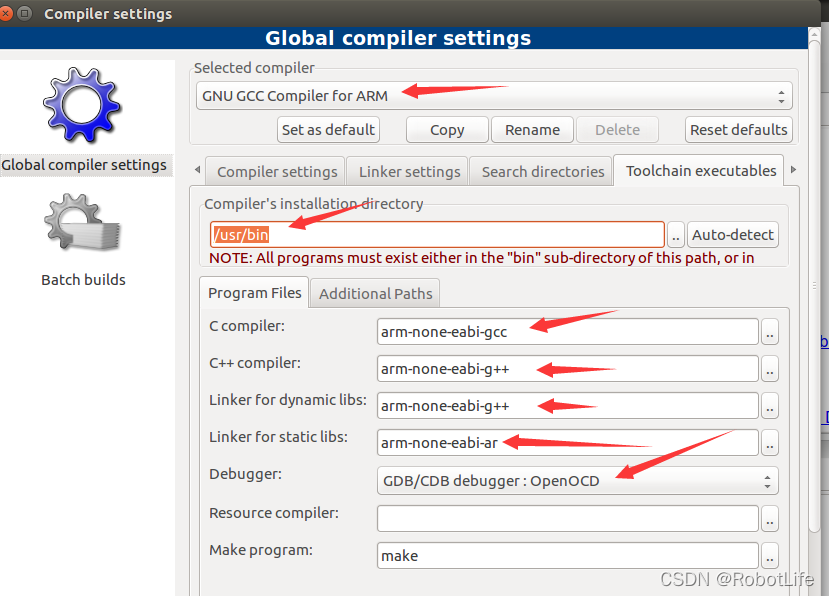Click the Reset defaults button
Screen dimensions: 829x596
pyautogui.click(x=739, y=130)
